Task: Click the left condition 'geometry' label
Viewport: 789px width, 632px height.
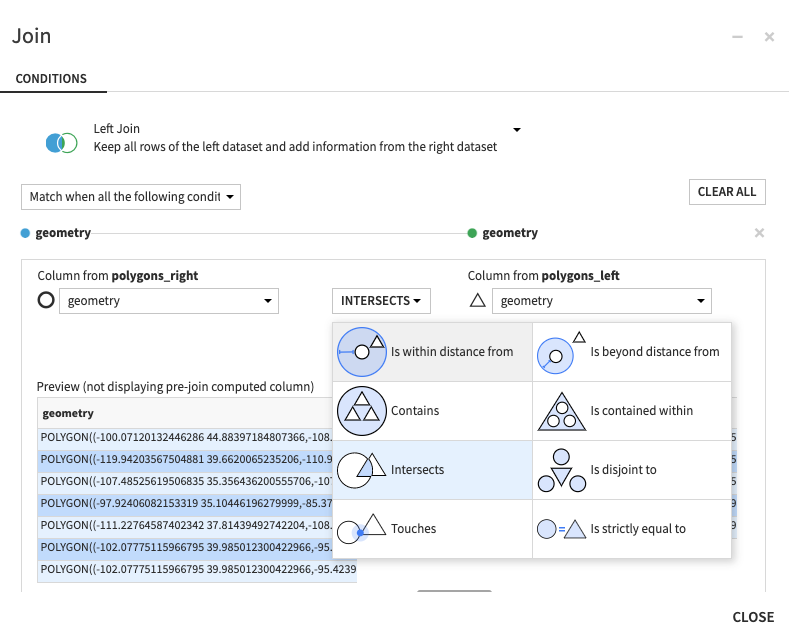Action: pyautogui.click(x=63, y=233)
